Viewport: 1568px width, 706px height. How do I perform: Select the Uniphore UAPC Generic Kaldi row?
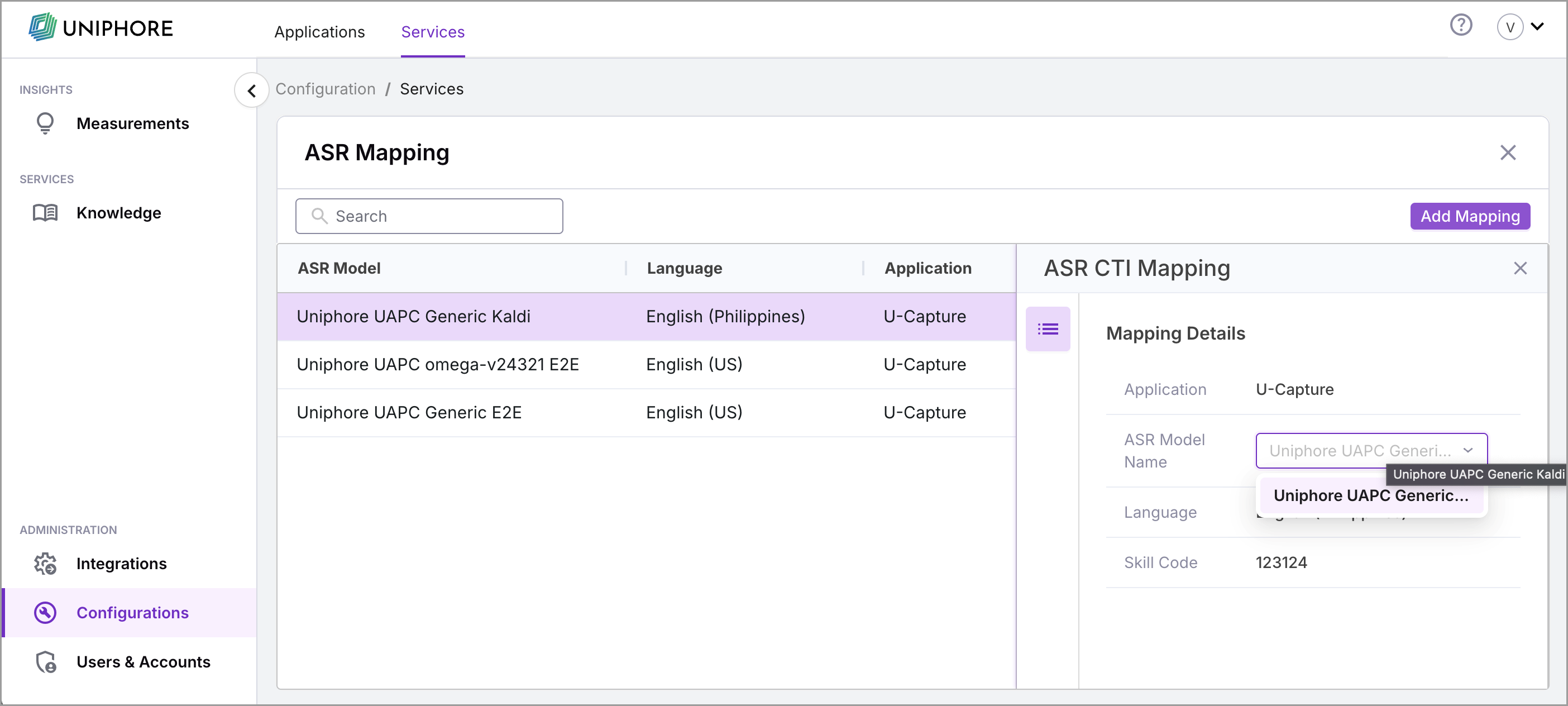(647, 317)
